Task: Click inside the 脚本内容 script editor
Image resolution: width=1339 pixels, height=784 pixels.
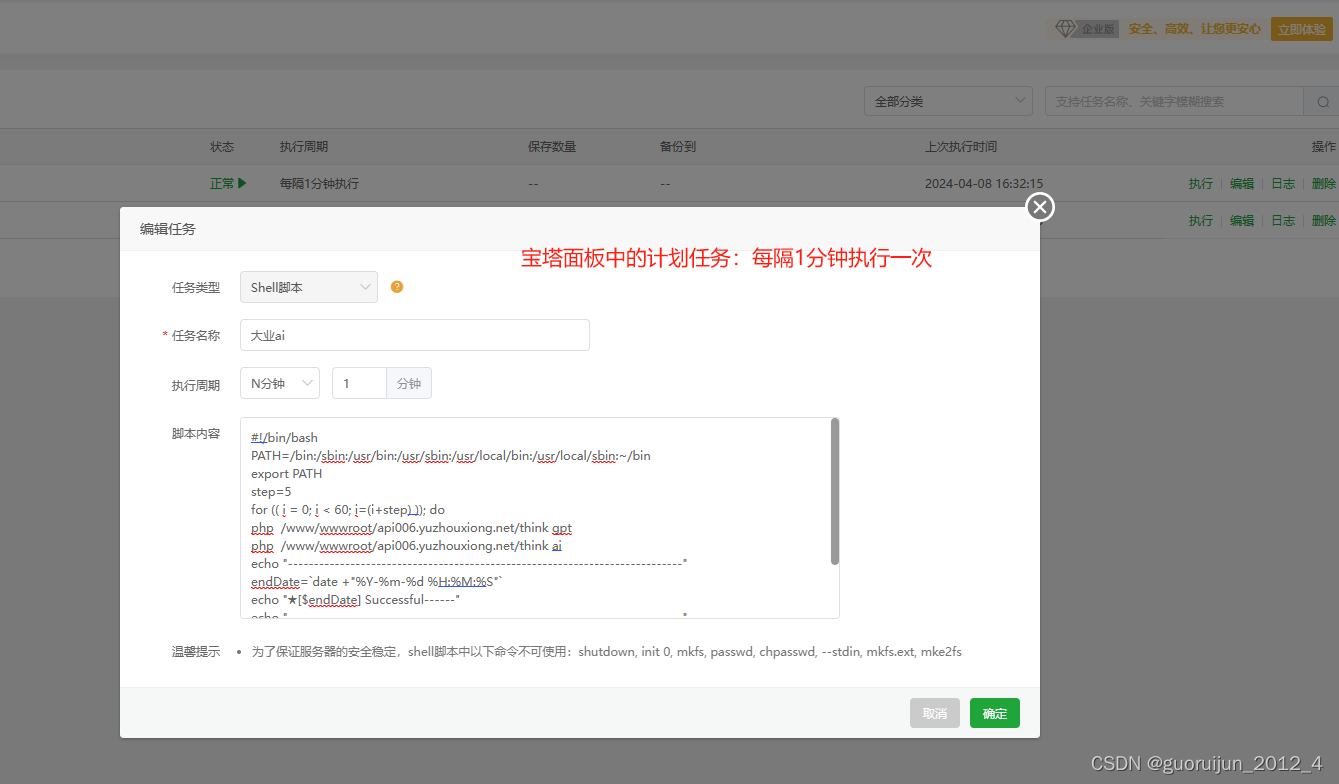Action: [x=535, y=518]
